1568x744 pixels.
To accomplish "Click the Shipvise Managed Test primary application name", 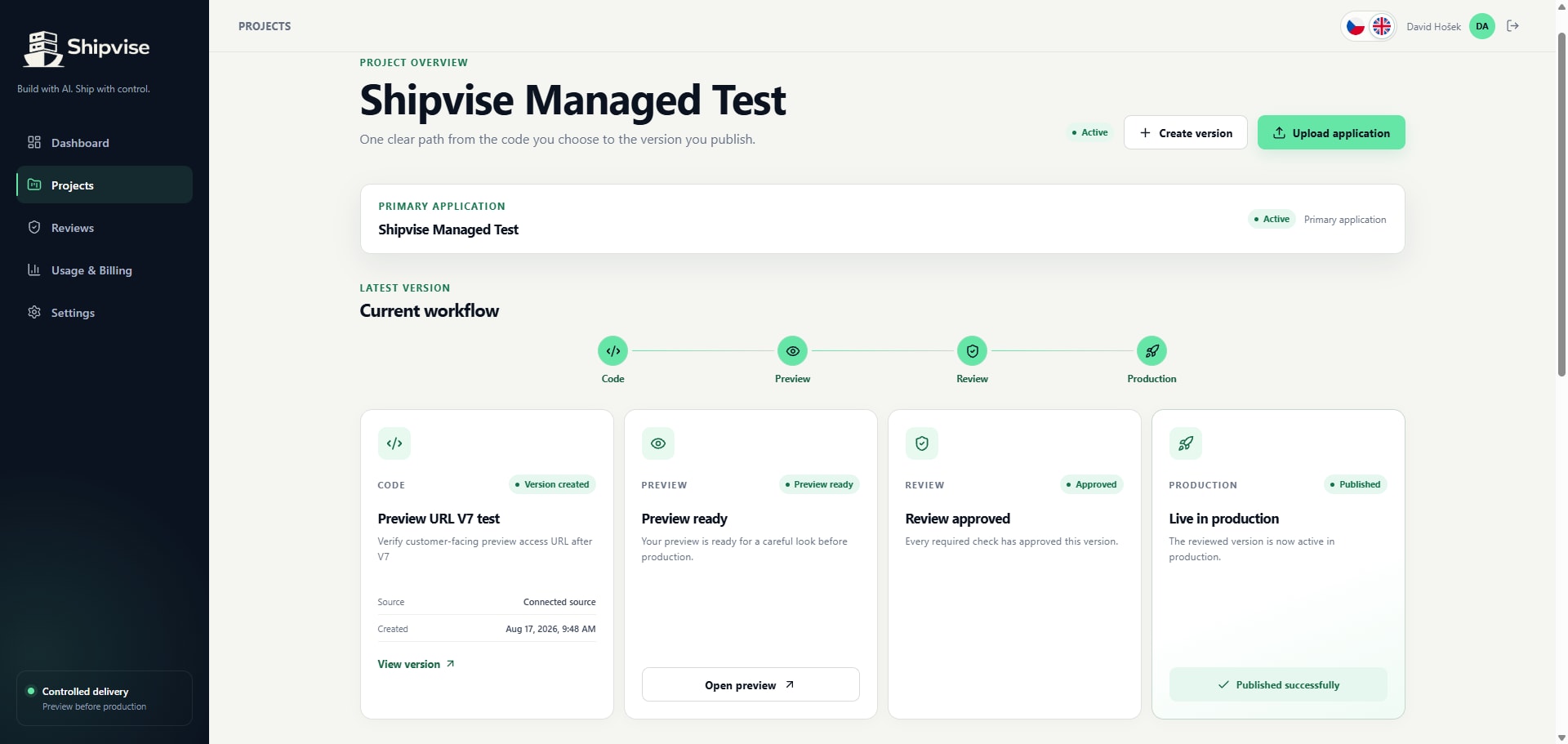I will tap(448, 229).
